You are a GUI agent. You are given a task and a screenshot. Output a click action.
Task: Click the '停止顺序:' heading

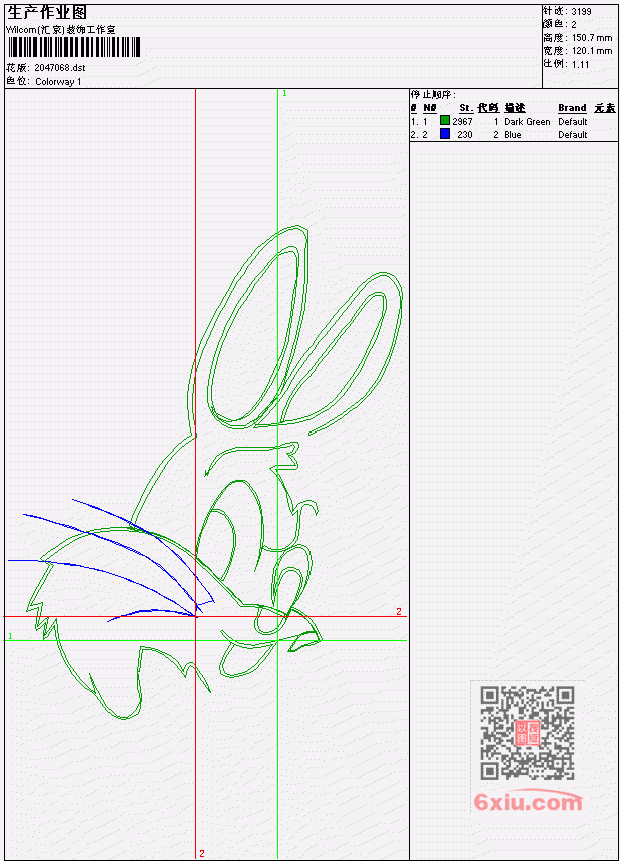pos(433,94)
